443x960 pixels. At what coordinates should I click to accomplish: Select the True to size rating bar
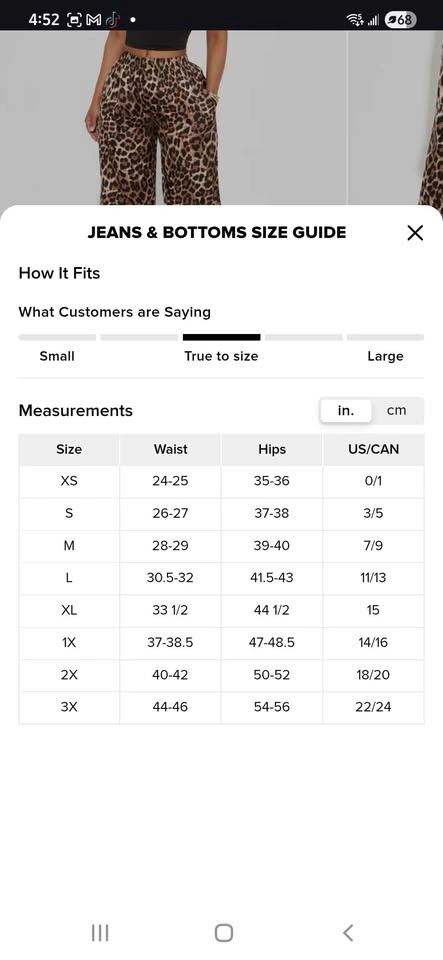point(222,337)
